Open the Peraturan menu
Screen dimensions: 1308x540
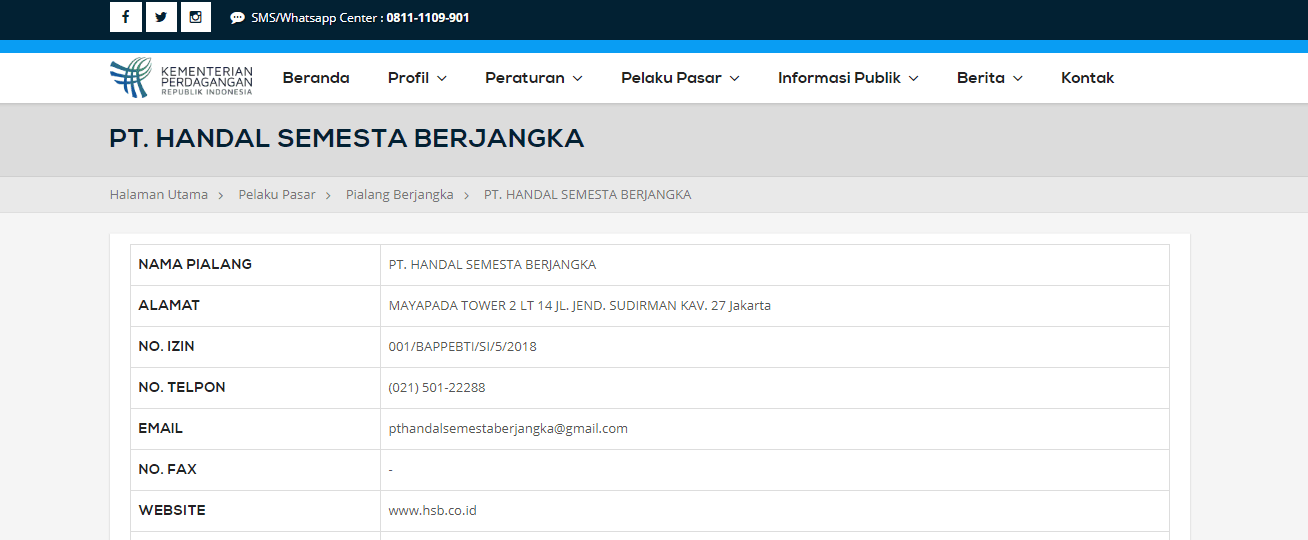pos(534,78)
